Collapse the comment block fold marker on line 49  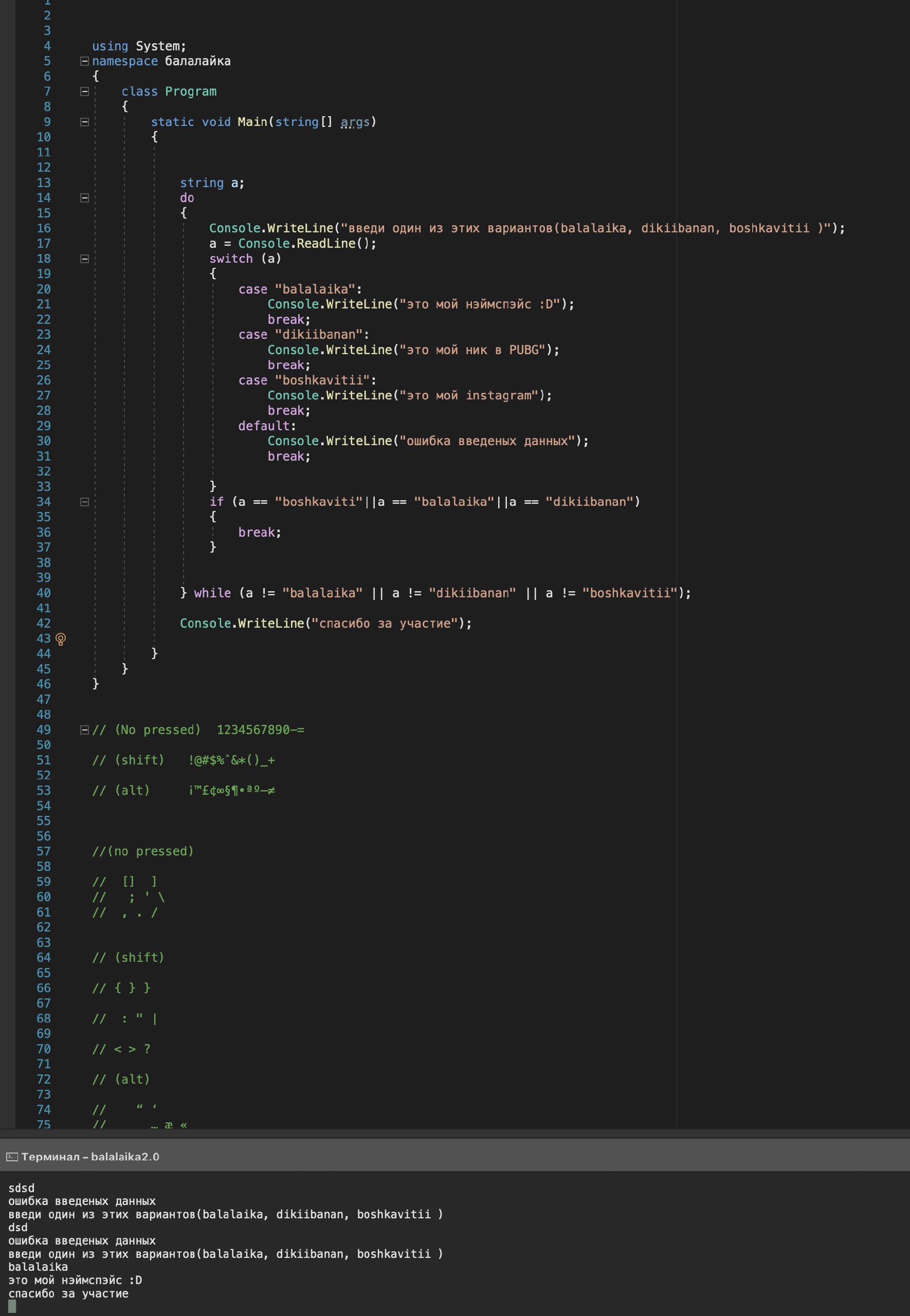pyautogui.click(x=84, y=730)
